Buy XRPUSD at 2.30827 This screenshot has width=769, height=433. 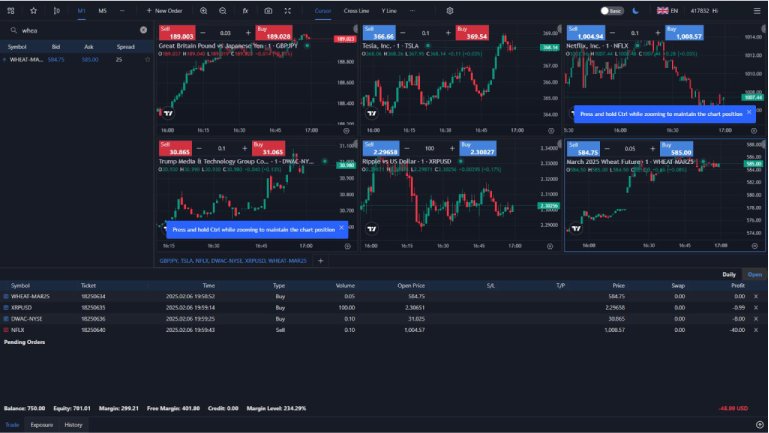point(478,149)
